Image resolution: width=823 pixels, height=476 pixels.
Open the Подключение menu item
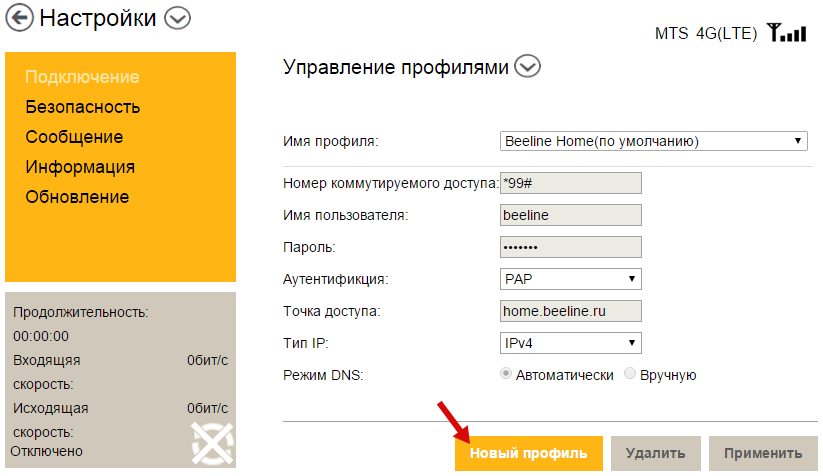[x=82, y=77]
